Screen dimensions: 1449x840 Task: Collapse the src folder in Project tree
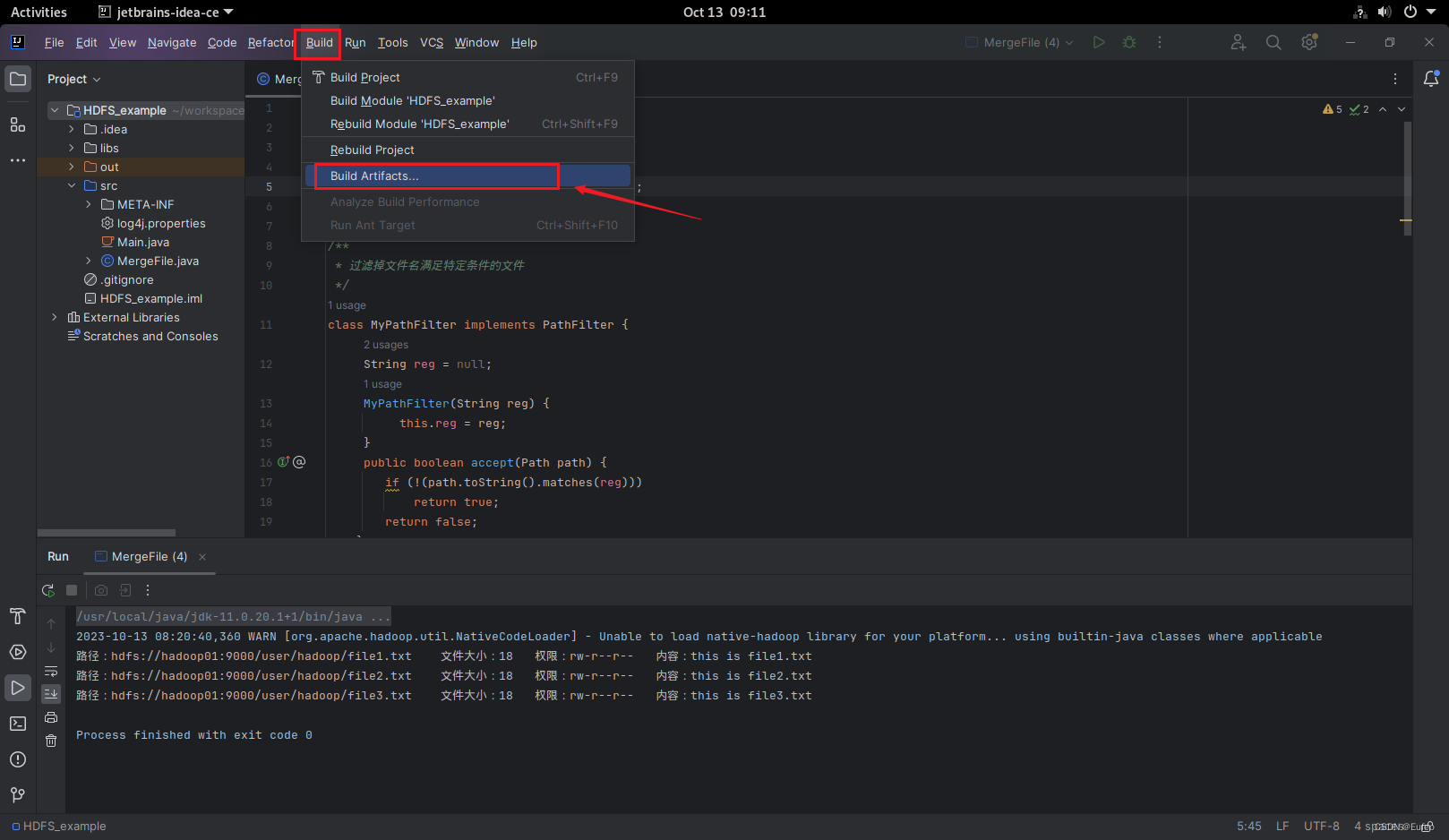click(x=73, y=185)
